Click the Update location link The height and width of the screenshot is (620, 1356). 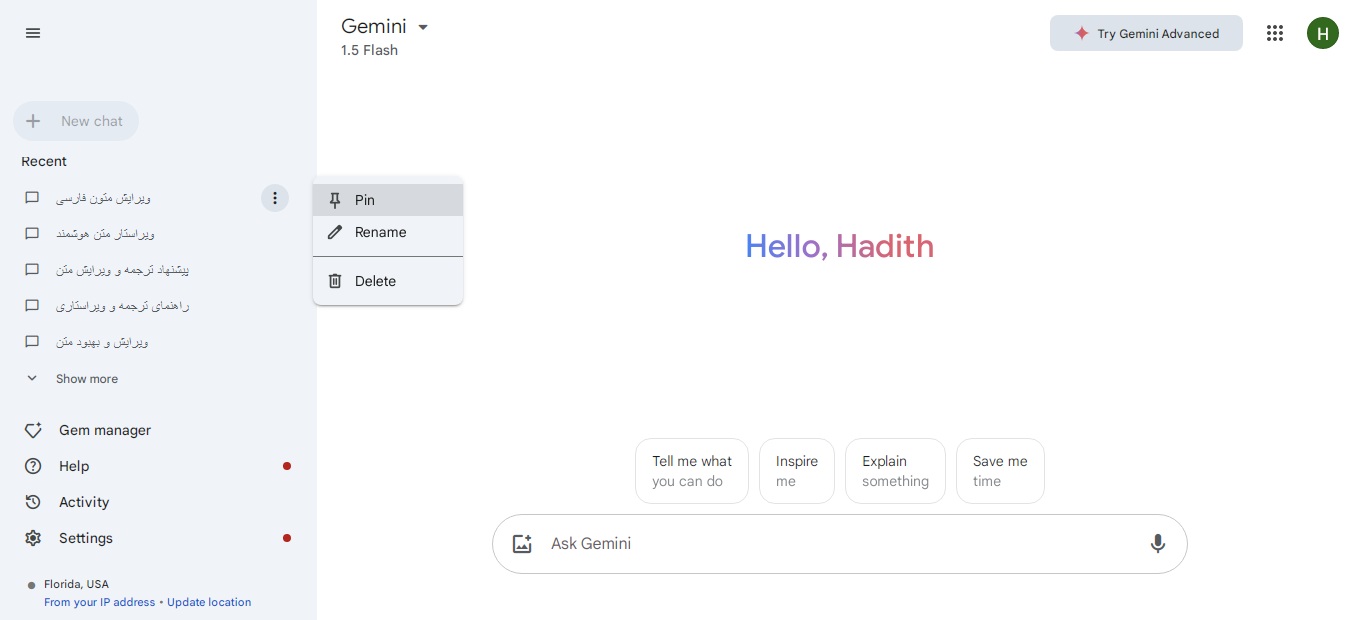click(x=209, y=602)
